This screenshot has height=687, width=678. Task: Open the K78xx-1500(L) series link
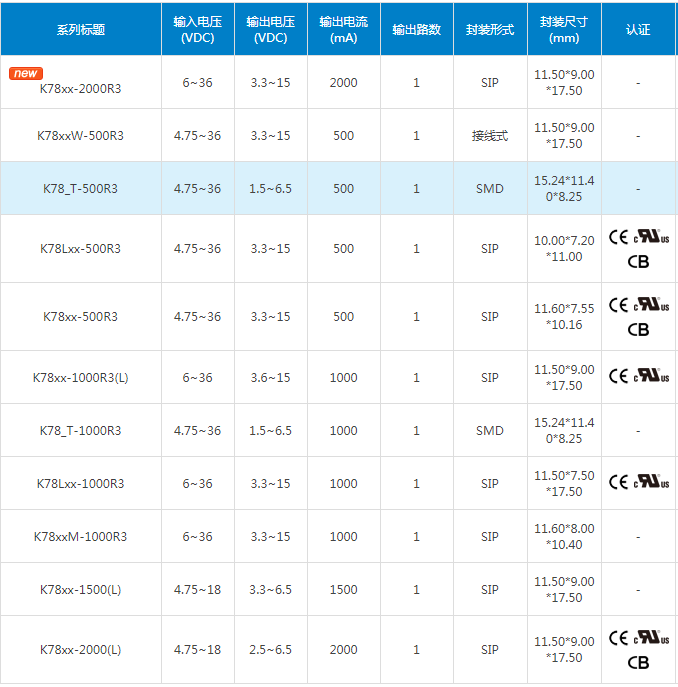coord(80,589)
